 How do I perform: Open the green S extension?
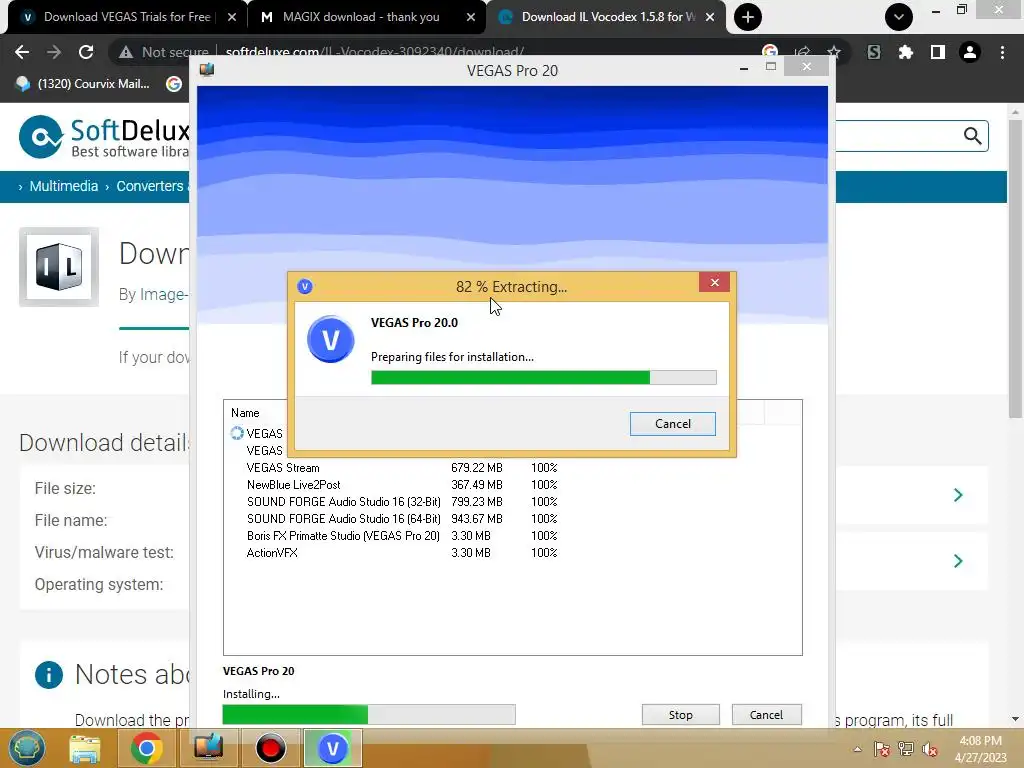pyautogui.click(x=874, y=52)
